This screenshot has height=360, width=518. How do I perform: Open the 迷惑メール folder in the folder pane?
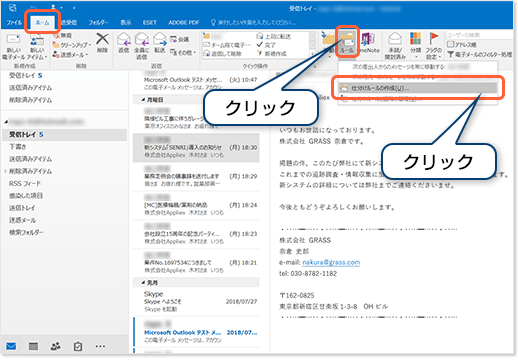tap(22, 220)
